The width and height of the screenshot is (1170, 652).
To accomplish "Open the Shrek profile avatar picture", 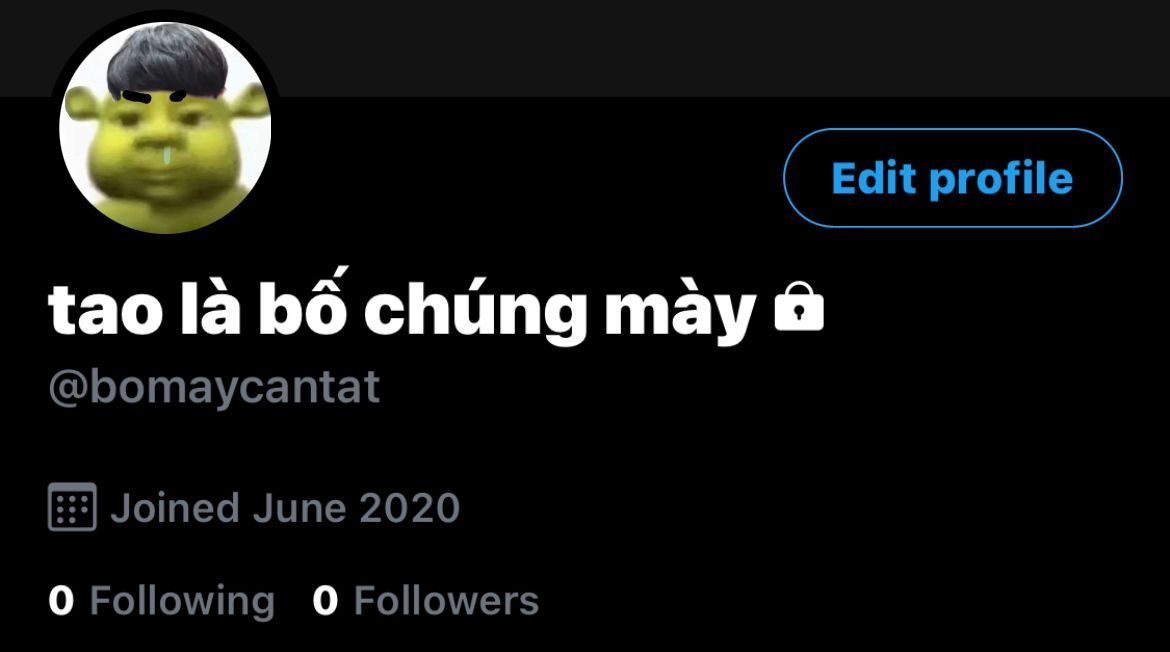I will pyautogui.click(x=165, y=128).
